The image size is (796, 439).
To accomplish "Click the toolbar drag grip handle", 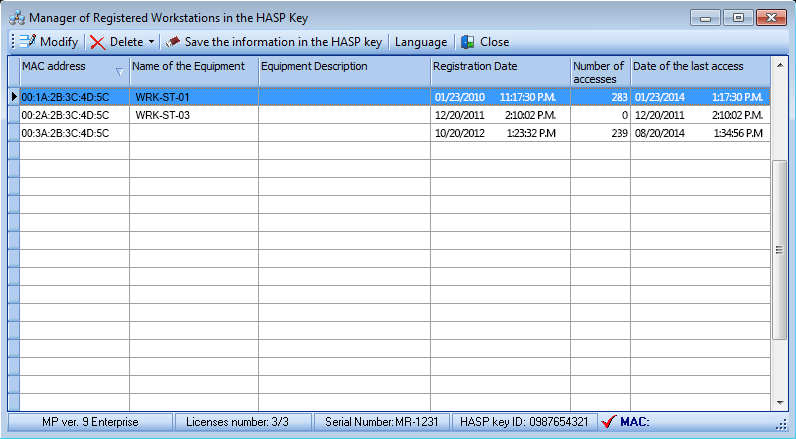I will click(x=12, y=42).
